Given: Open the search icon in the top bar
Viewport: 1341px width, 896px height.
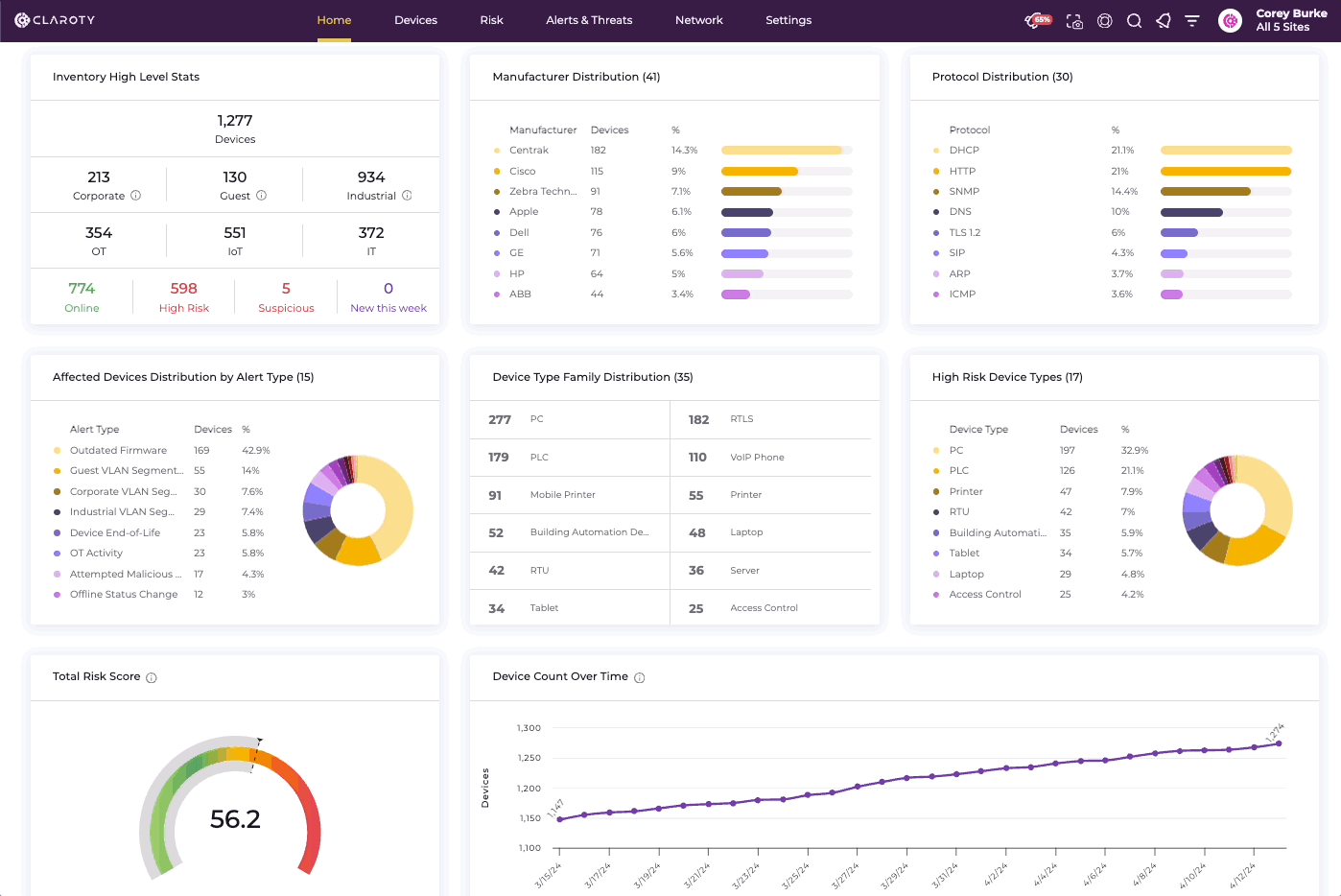Looking at the screenshot, I should pos(1135,20).
